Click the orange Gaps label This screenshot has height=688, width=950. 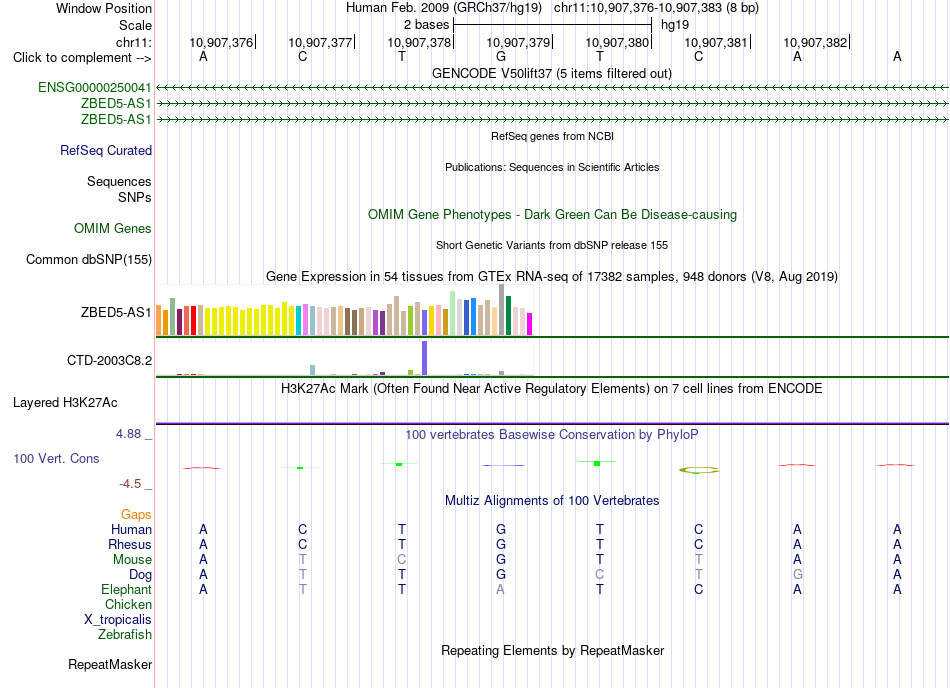[136, 514]
